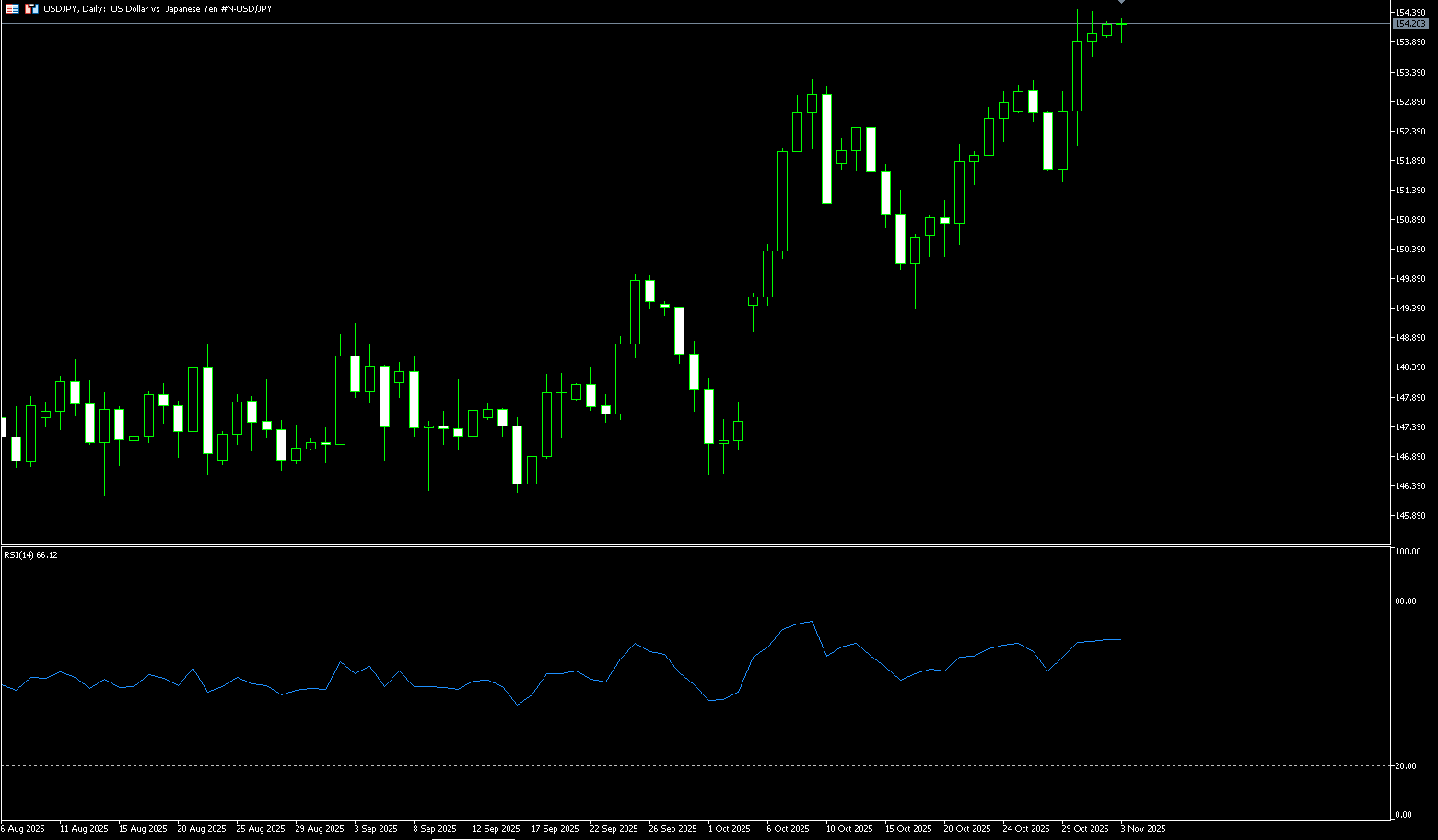This screenshot has width=1438, height=840.
Task: Click 150.890 on the price scale
Action: click(x=1410, y=220)
